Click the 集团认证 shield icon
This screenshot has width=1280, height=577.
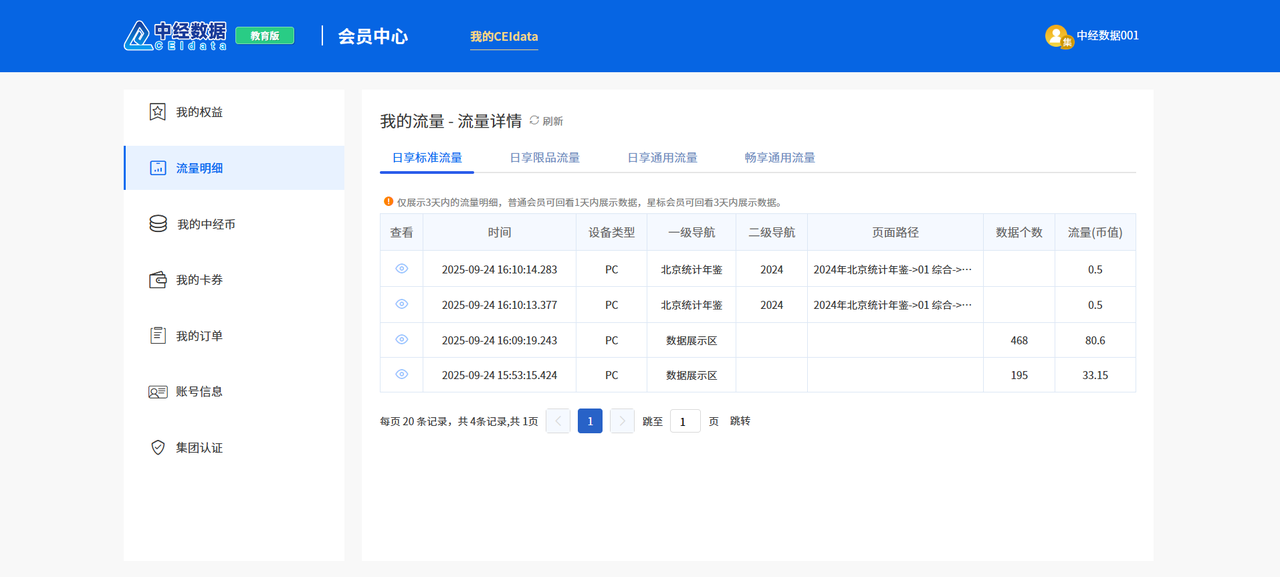(158, 448)
